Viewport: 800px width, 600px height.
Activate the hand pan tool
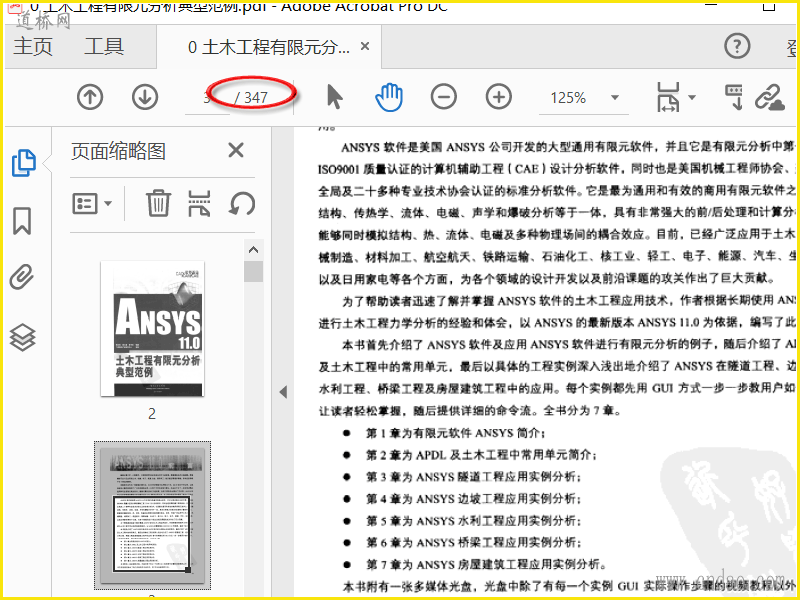pos(389,97)
